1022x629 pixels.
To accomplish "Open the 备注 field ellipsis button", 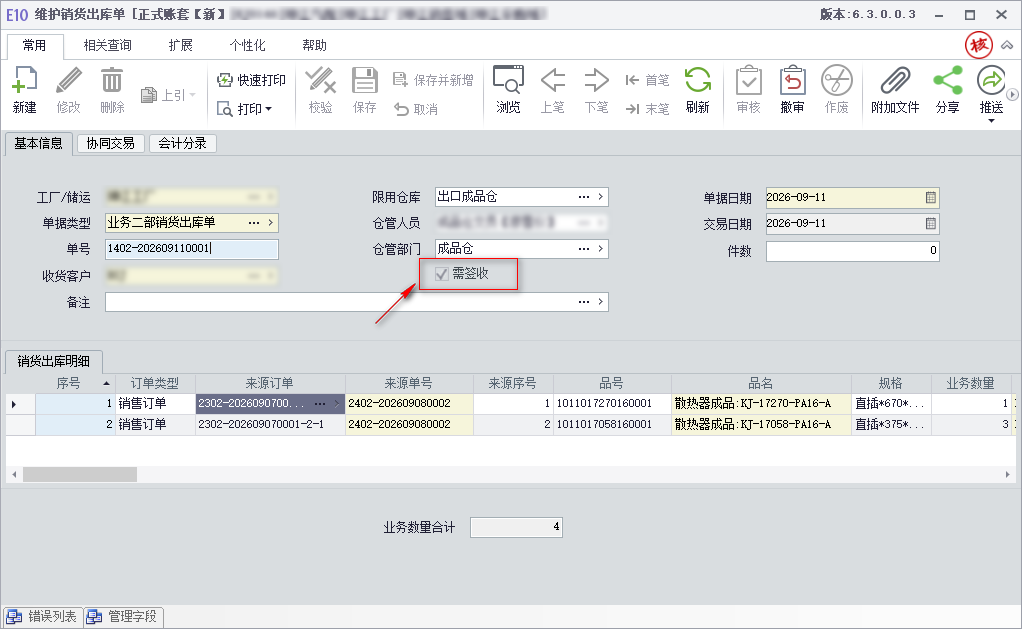I will 583,302.
